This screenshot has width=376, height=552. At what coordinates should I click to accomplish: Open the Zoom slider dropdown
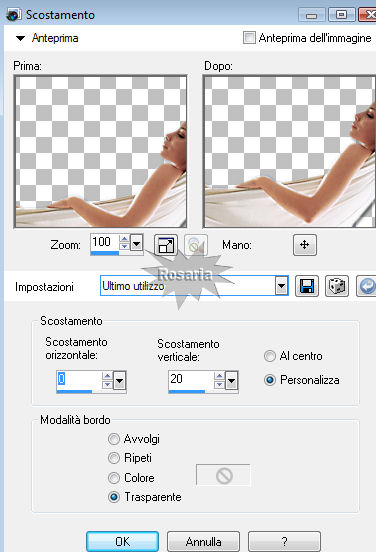pos(137,243)
